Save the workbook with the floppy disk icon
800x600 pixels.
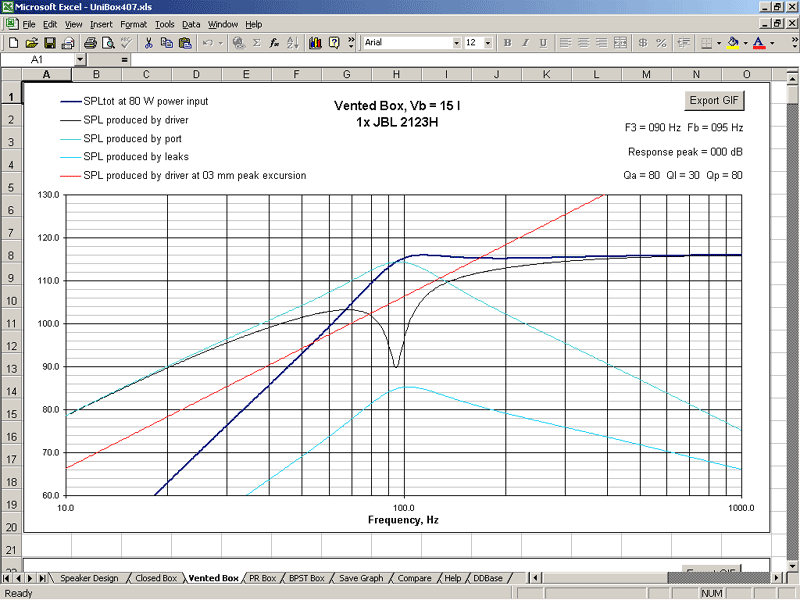click(x=49, y=43)
